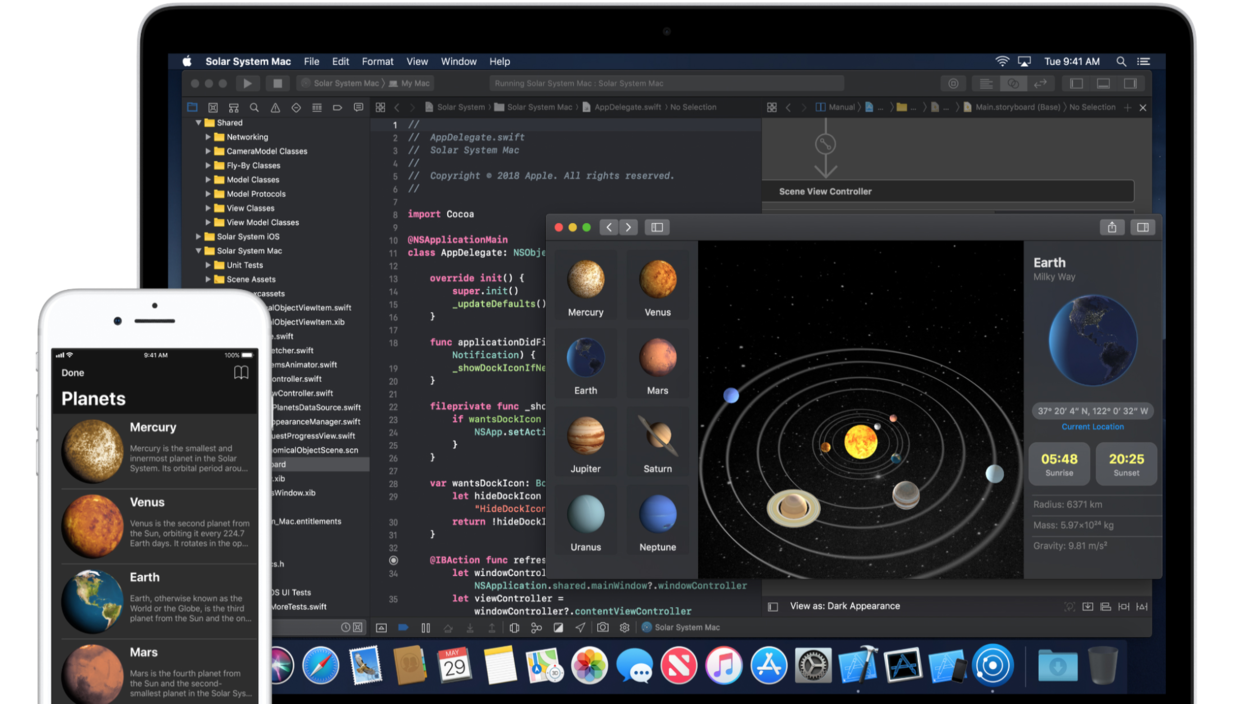Click the Xcode Stop button
Image resolution: width=1240 pixels, height=704 pixels.
tap(278, 84)
